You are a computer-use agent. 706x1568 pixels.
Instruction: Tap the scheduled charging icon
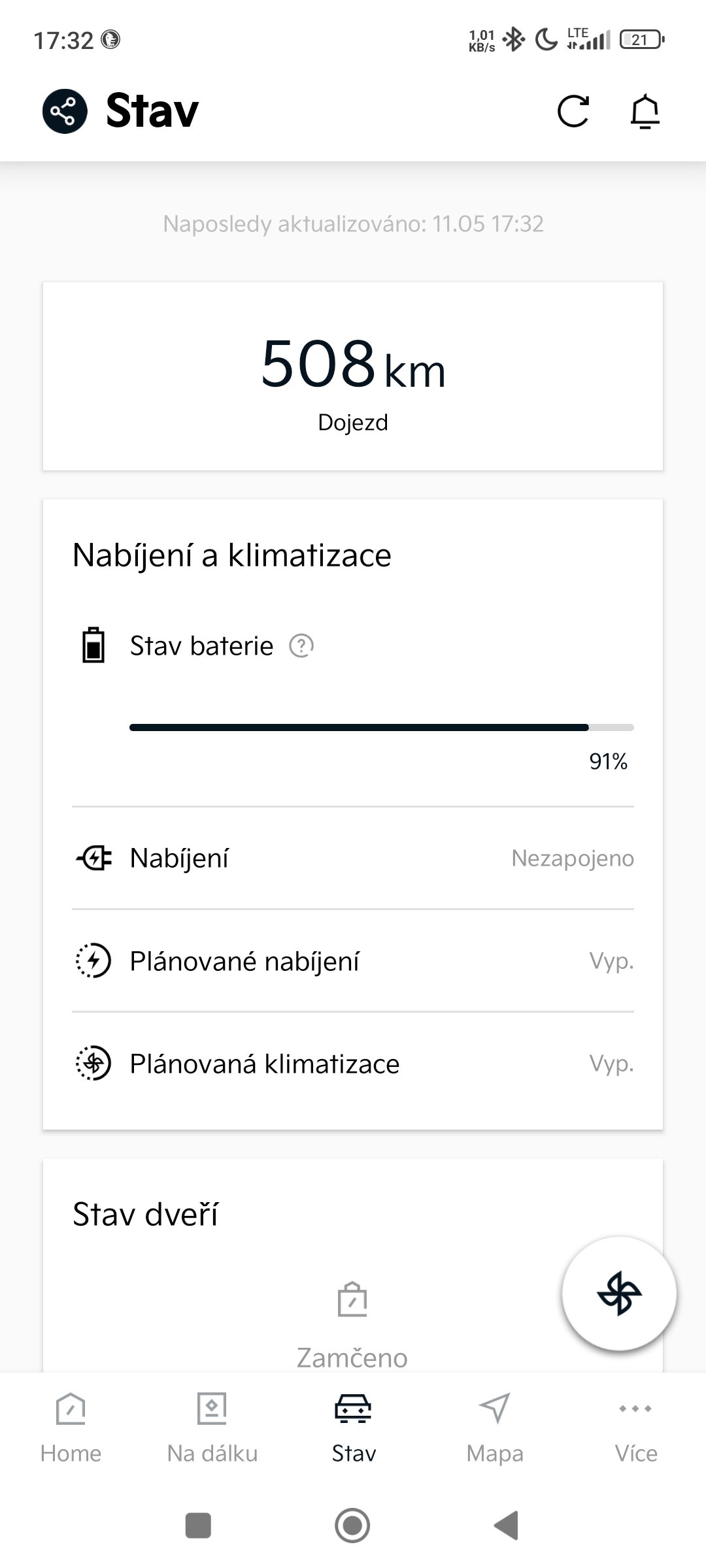click(x=94, y=960)
